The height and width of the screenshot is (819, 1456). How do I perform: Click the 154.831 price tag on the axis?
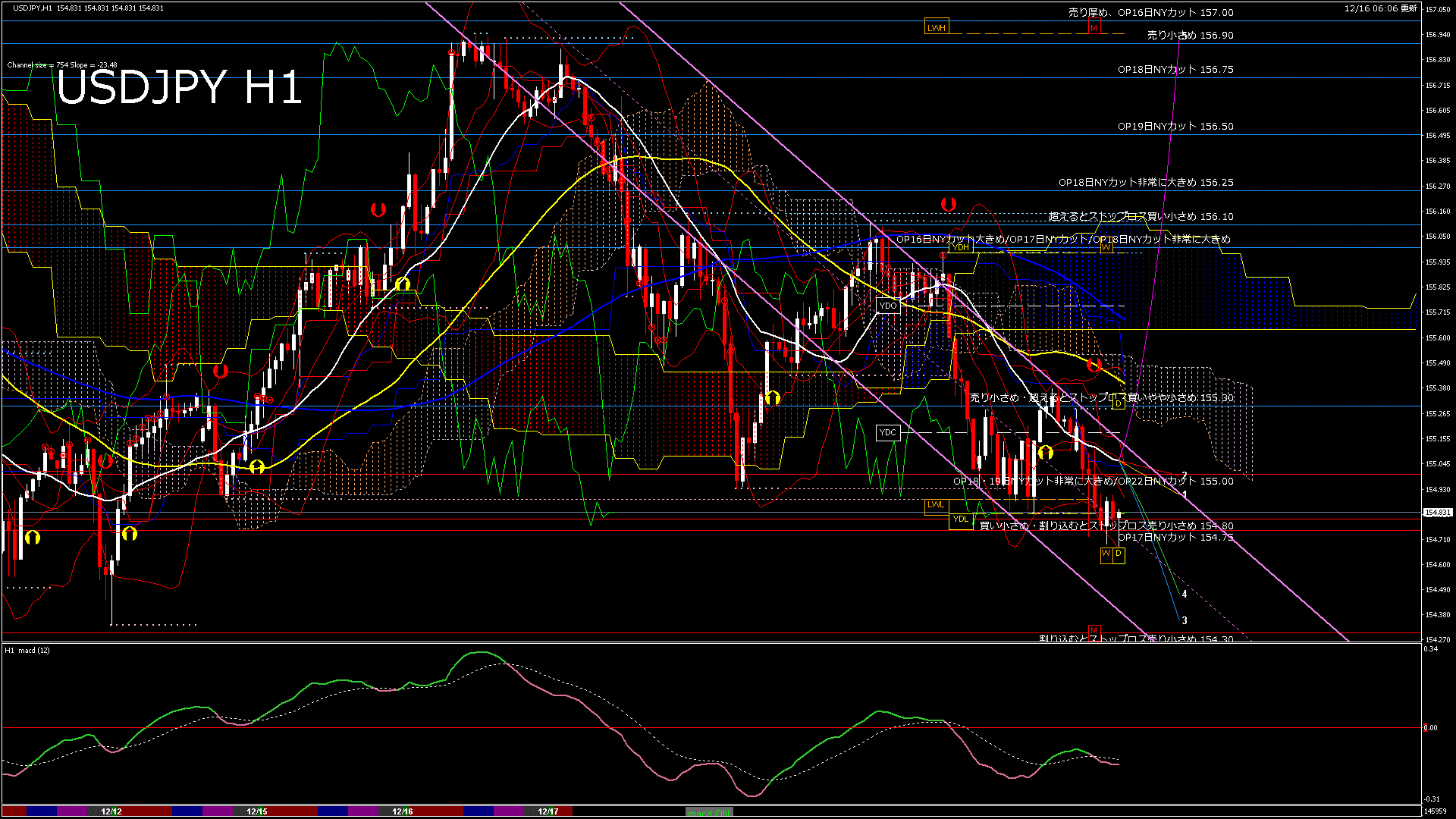[x=1437, y=512]
